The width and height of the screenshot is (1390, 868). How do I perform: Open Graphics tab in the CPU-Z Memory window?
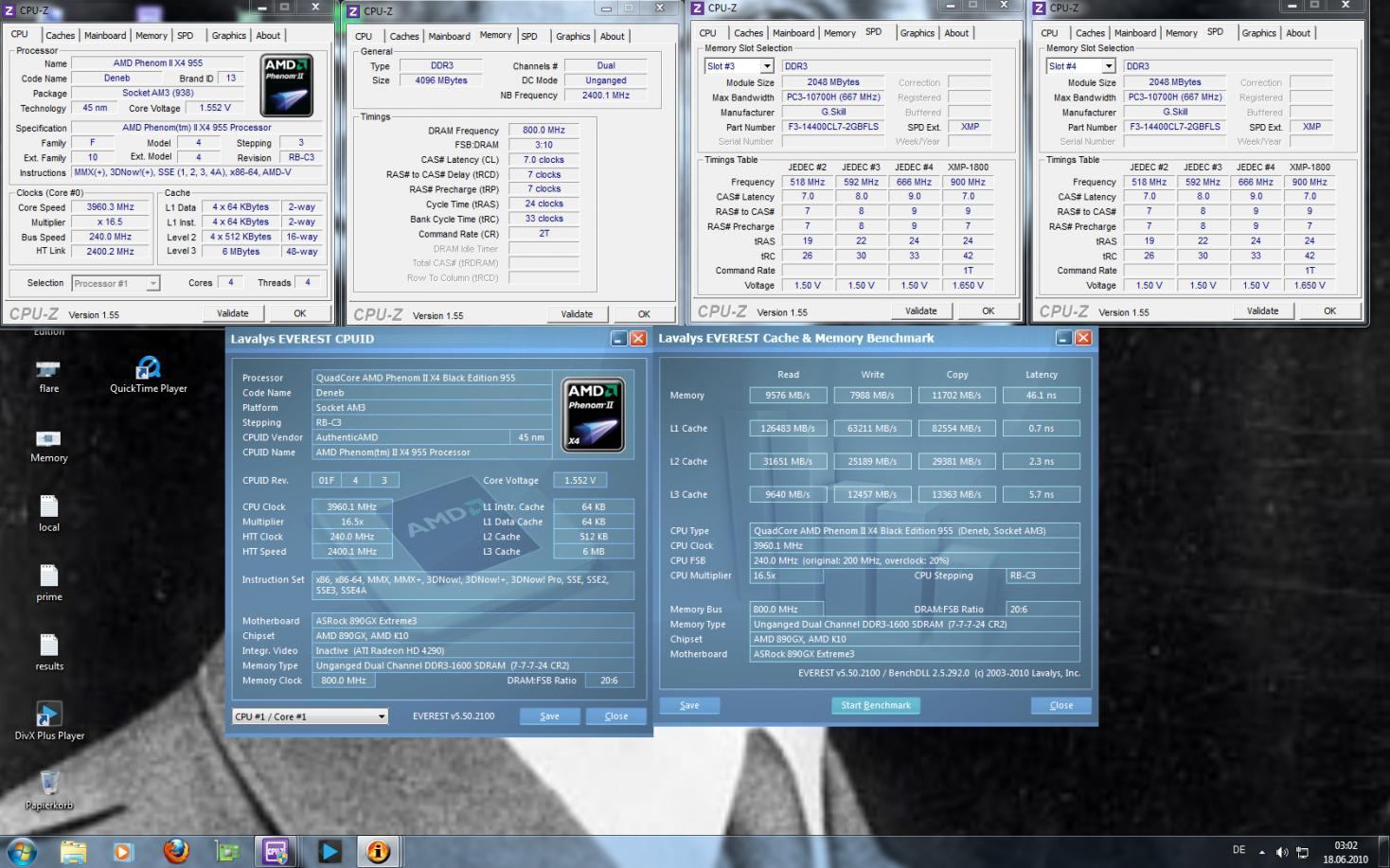click(x=573, y=36)
